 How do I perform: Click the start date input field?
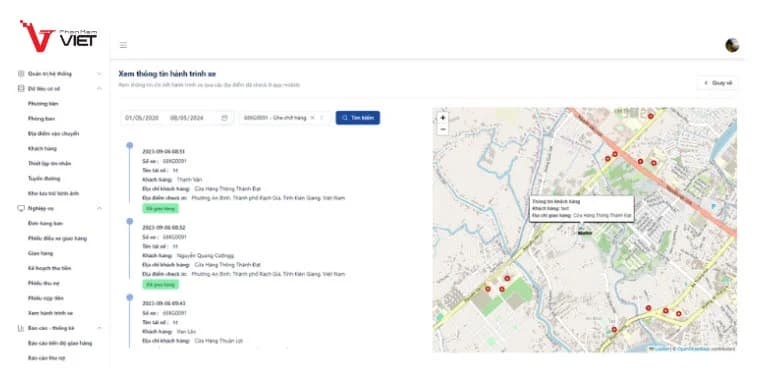click(x=142, y=118)
